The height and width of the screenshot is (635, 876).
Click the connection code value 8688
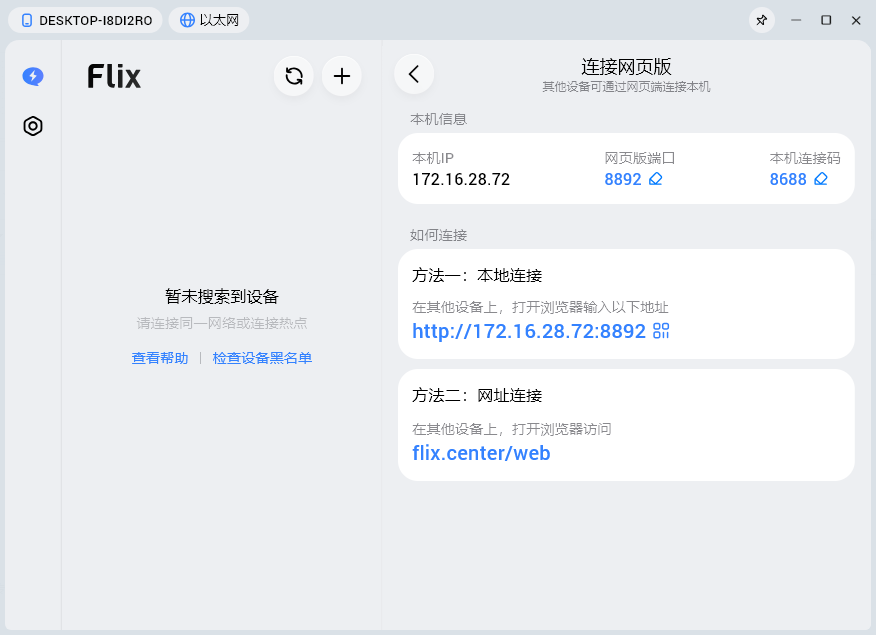[x=788, y=179]
